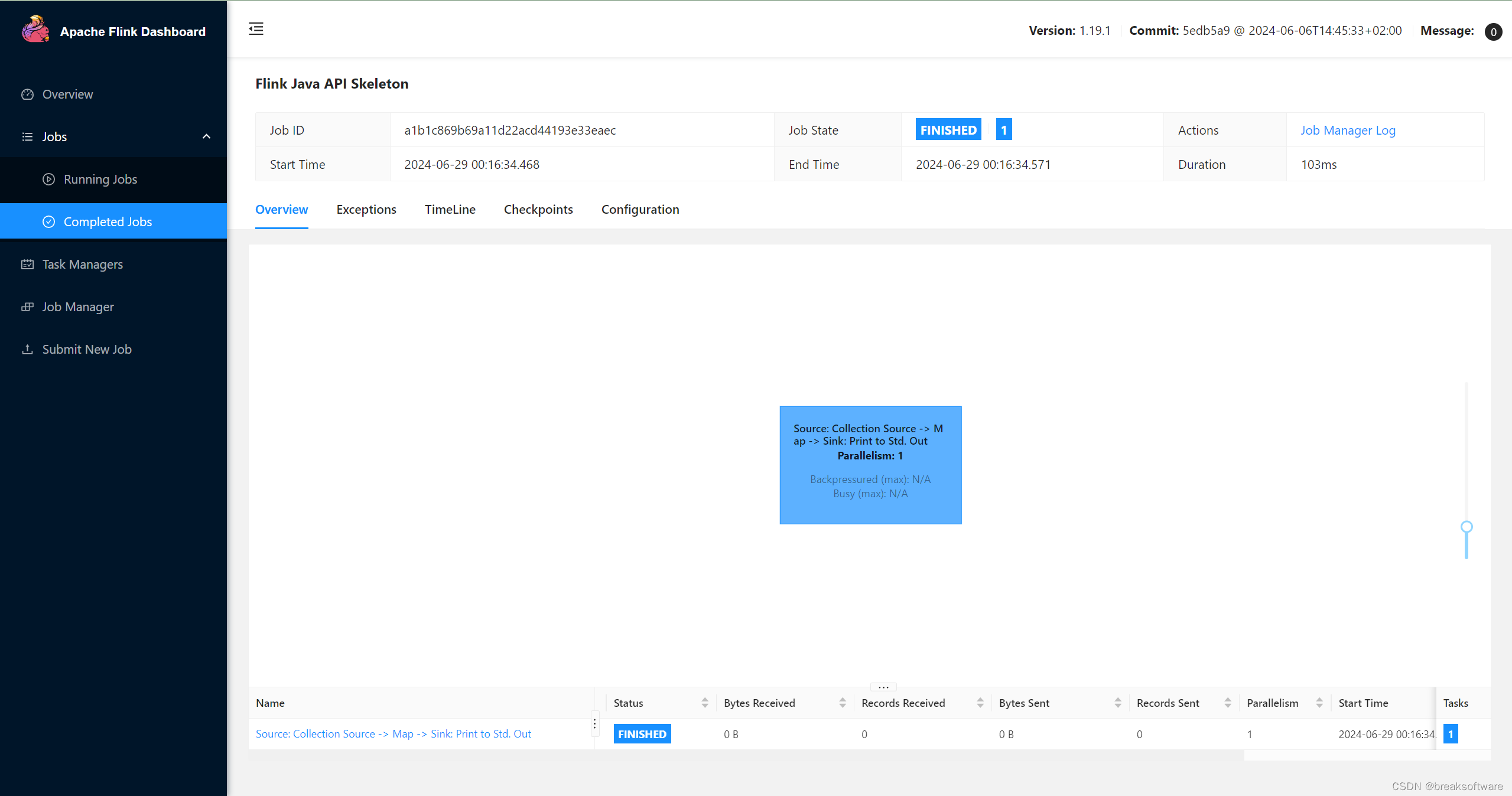1512x796 pixels.
Task: Collapse the Jobs section chevron
Action: 206,136
